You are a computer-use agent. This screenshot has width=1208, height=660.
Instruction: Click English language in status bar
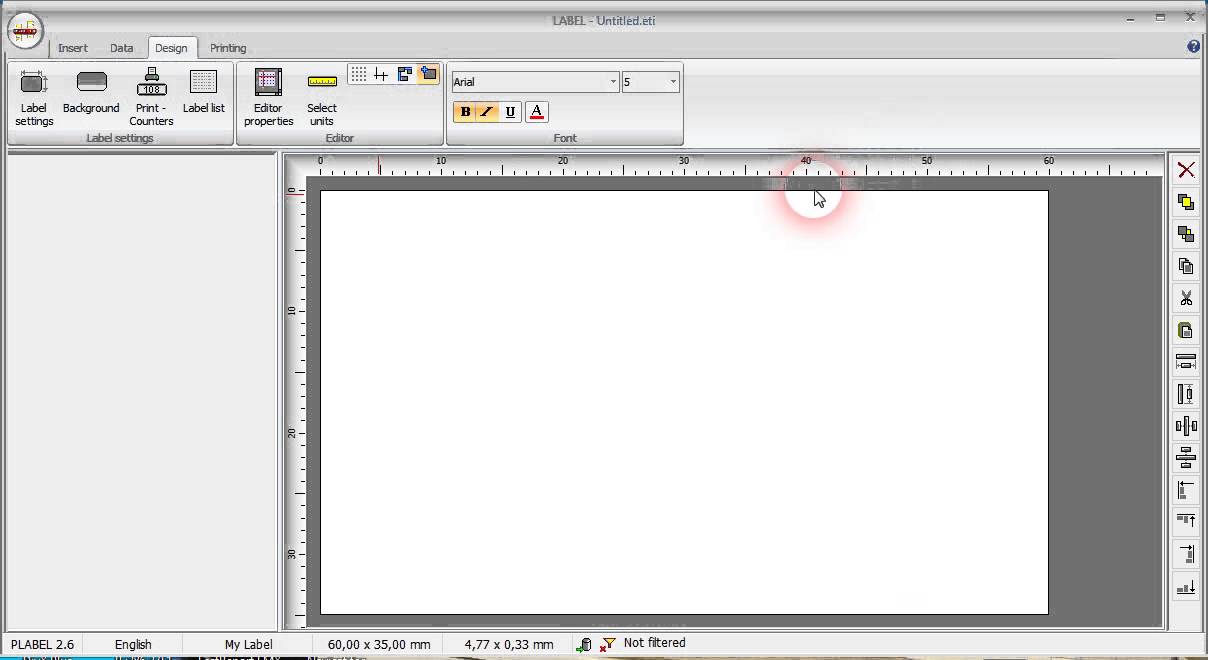pyautogui.click(x=133, y=645)
